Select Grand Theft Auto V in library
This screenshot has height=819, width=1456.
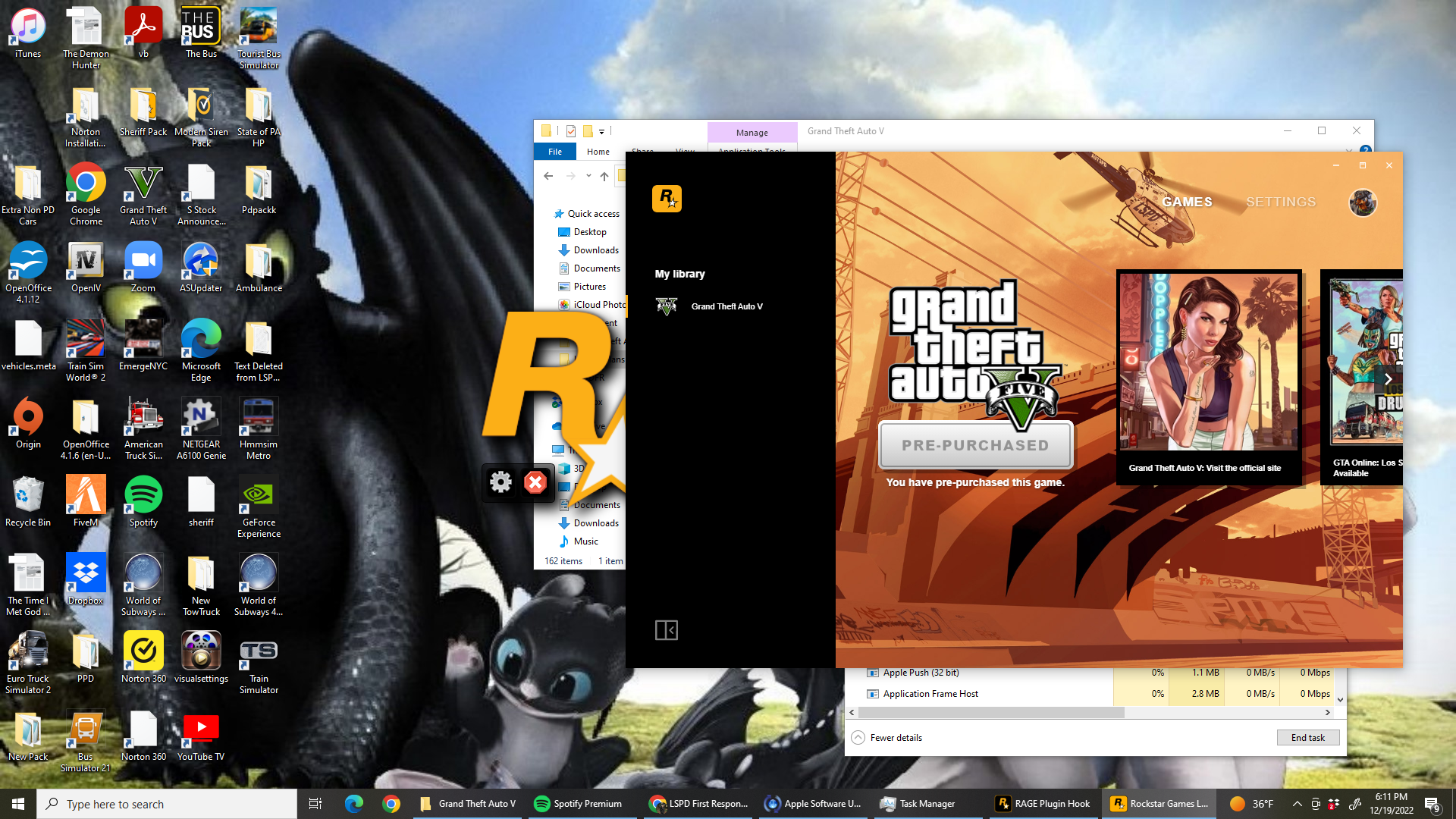[x=726, y=306]
